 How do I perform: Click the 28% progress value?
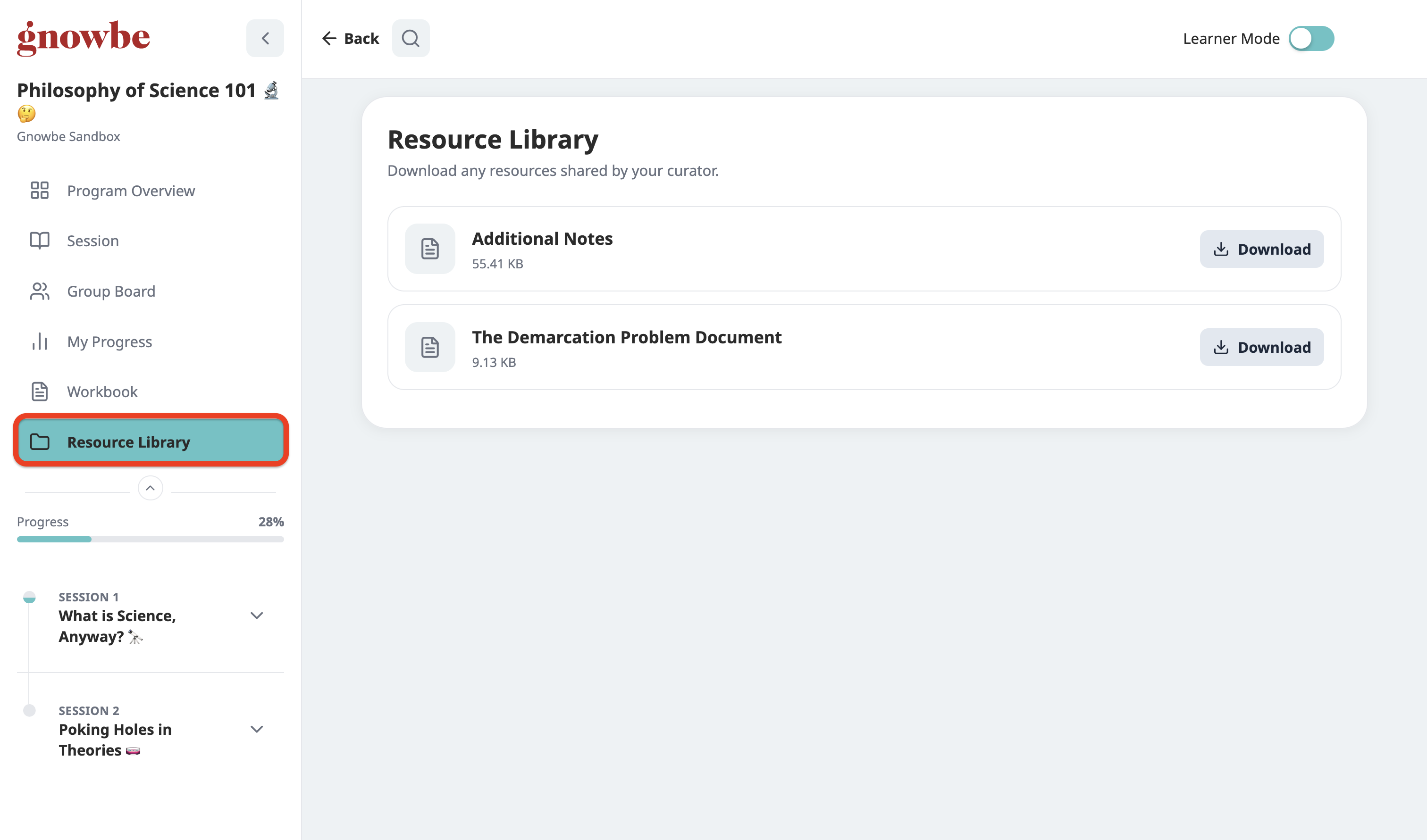(271, 522)
